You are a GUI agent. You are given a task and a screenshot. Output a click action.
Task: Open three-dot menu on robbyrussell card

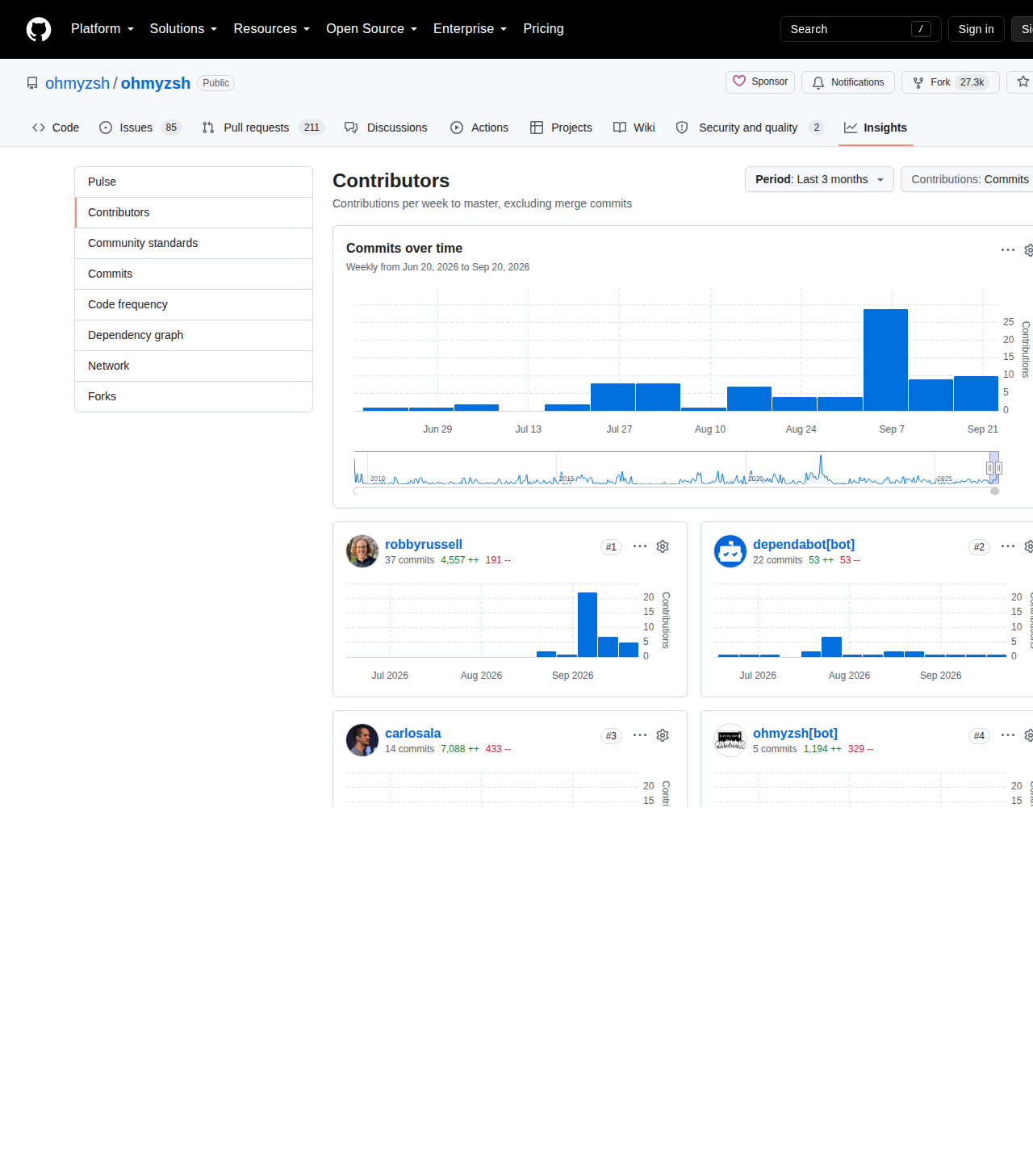click(x=640, y=546)
